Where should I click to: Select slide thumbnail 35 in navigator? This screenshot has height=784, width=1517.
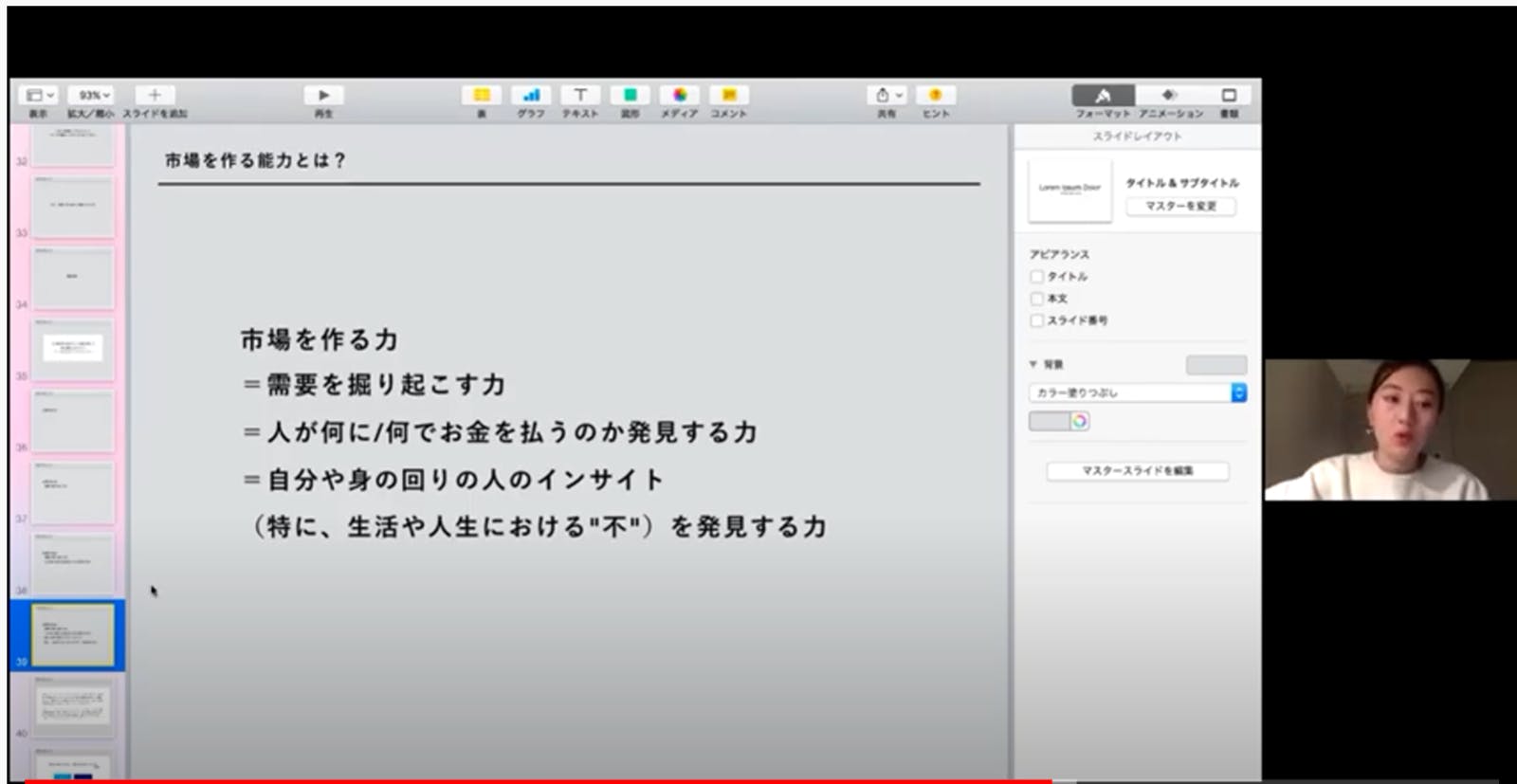click(x=73, y=349)
